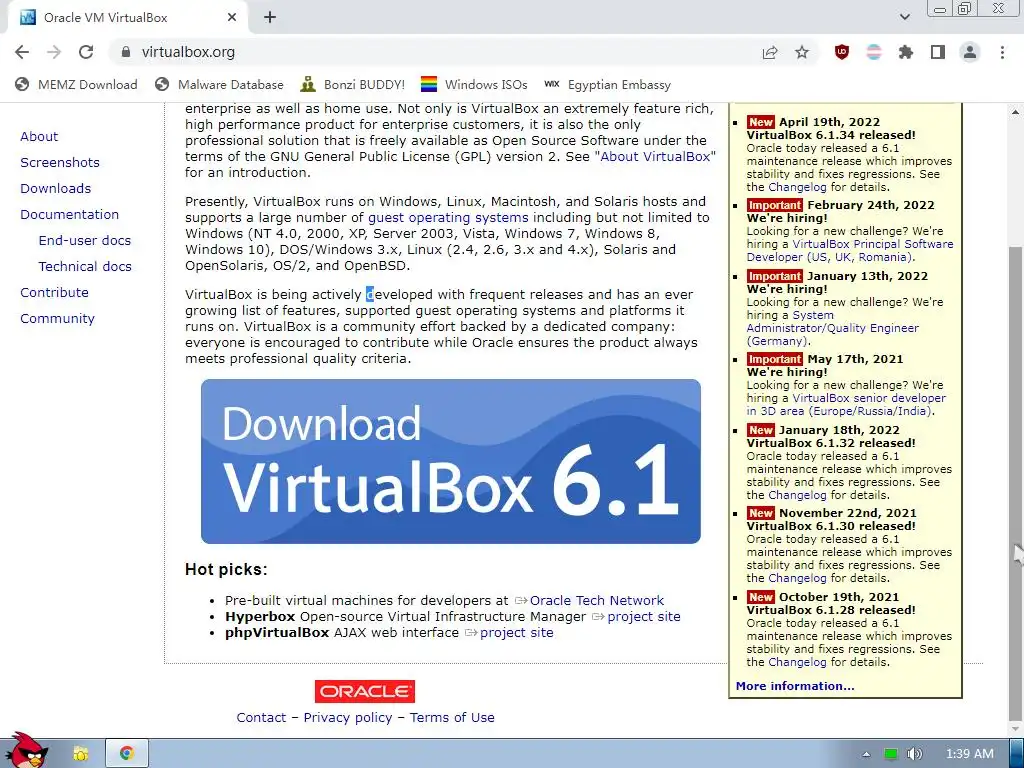The width and height of the screenshot is (1024, 768).
Task: Click the 1:39 AM clock
Action: (x=970, y=754)
